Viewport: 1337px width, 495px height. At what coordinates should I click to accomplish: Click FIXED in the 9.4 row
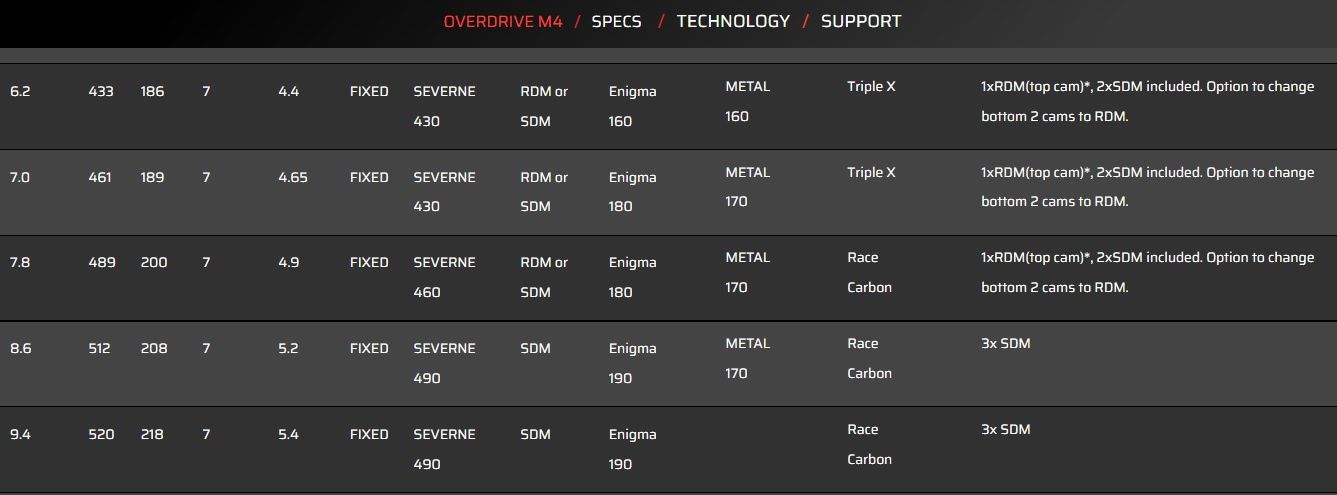369,434
